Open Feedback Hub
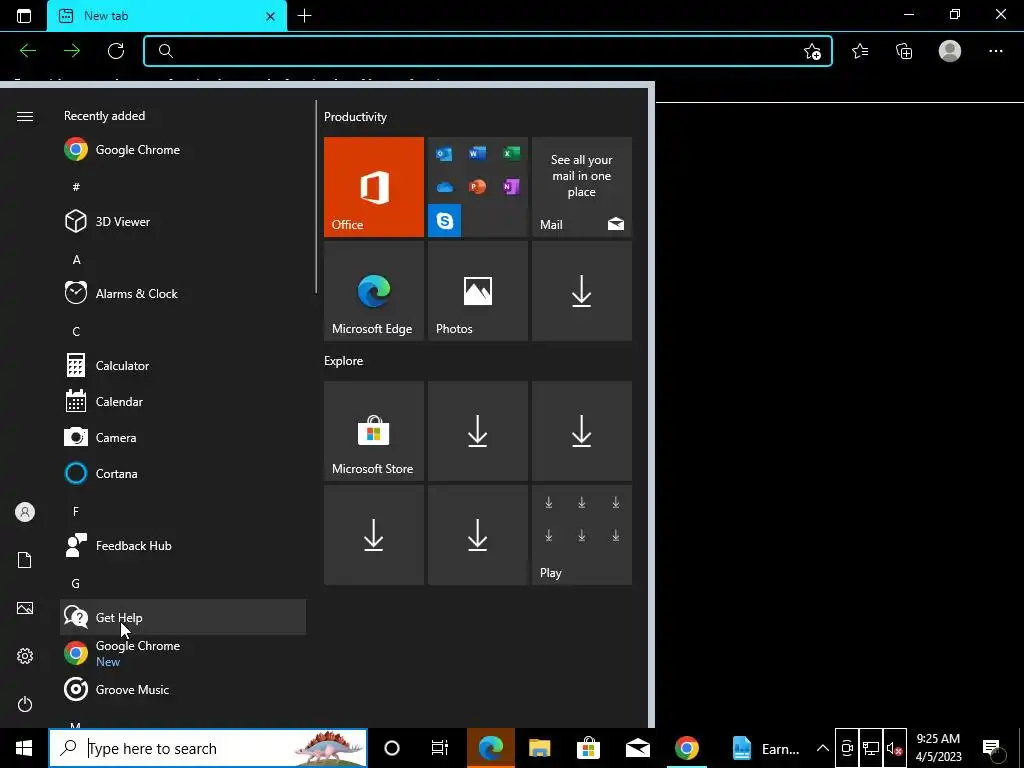The image size is (1024, 768). click(x=183, y=545)
